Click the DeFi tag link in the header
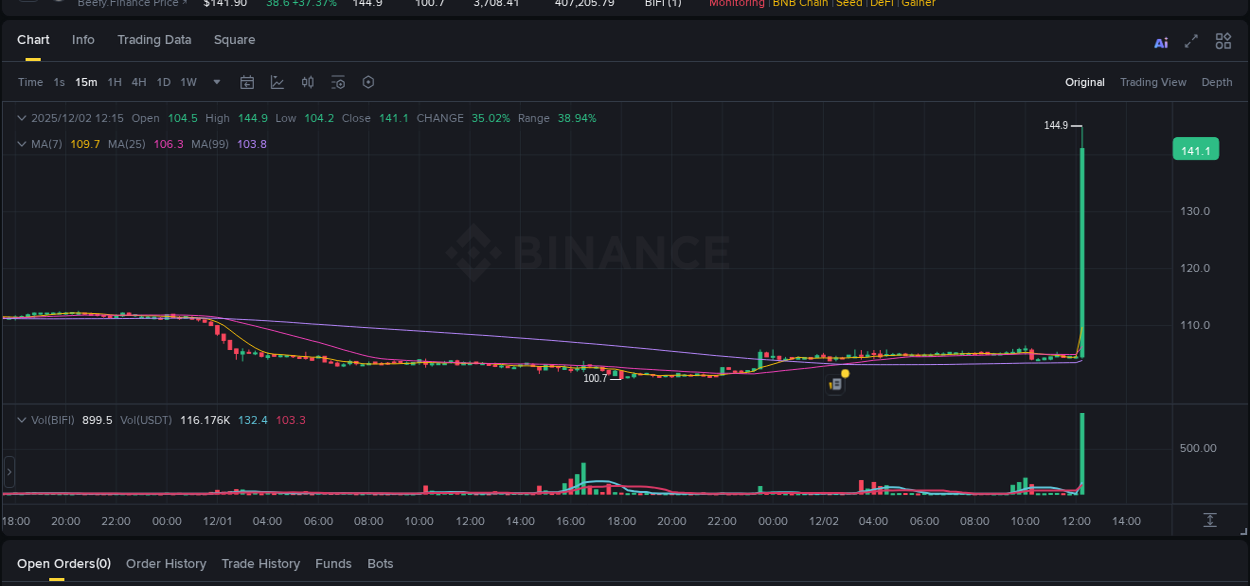Viewport: 1250px width, 586px height. pyautogui.click(x=885, y=4)
